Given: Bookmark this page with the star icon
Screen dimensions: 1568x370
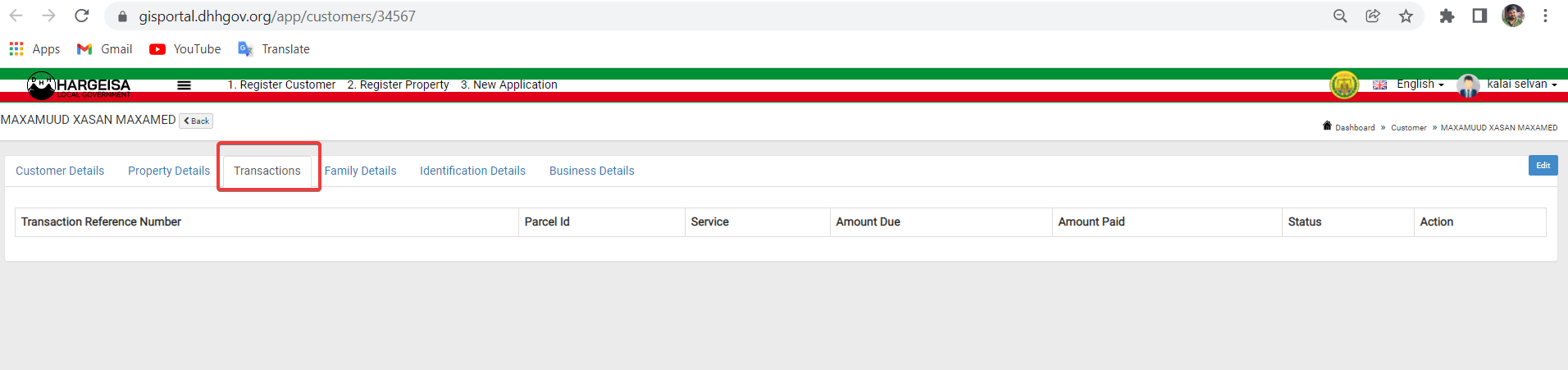Looking at the screenshot, I should [x=1406, y=16].
